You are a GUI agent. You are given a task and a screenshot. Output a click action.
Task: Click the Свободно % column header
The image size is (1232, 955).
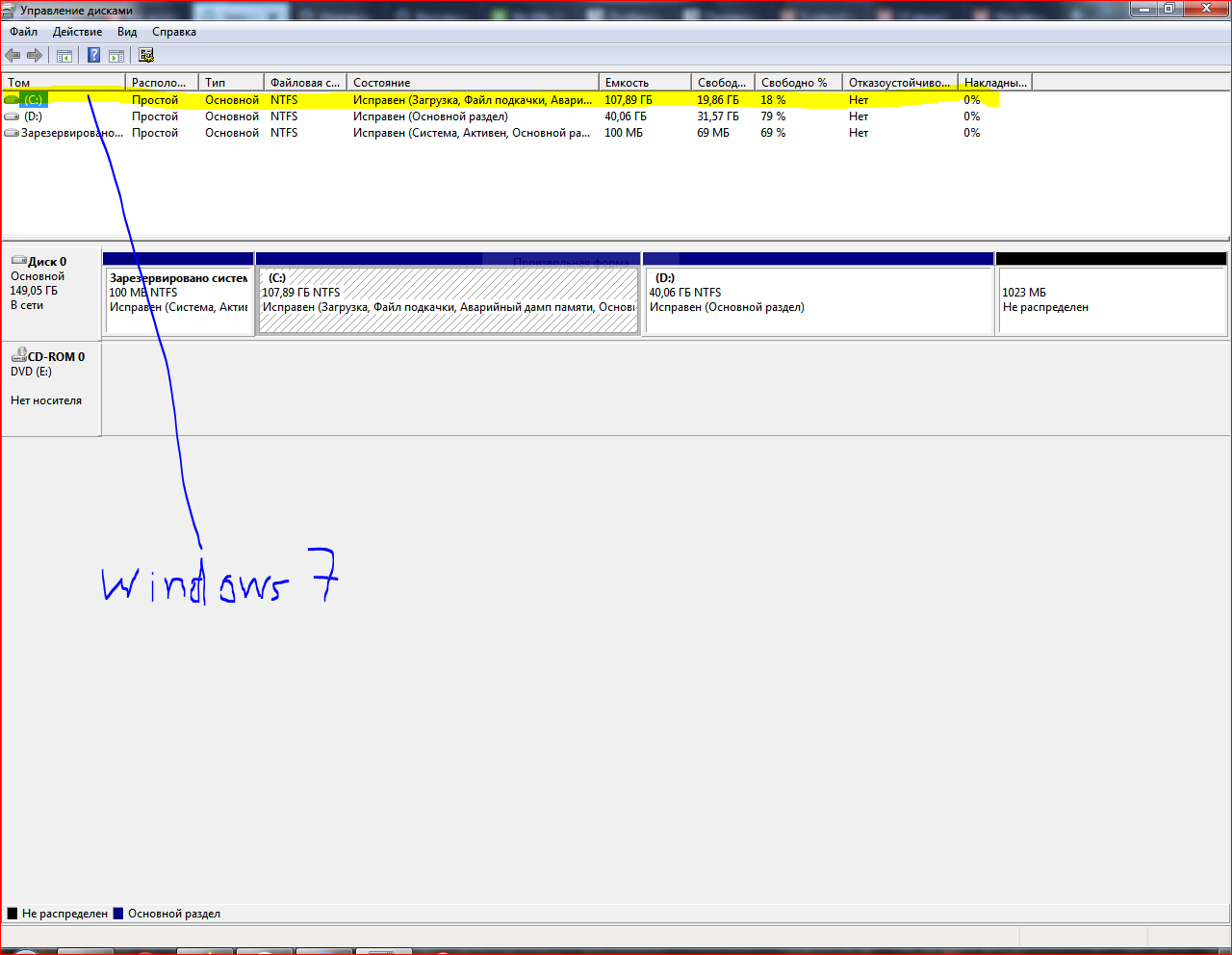[799, 83]
